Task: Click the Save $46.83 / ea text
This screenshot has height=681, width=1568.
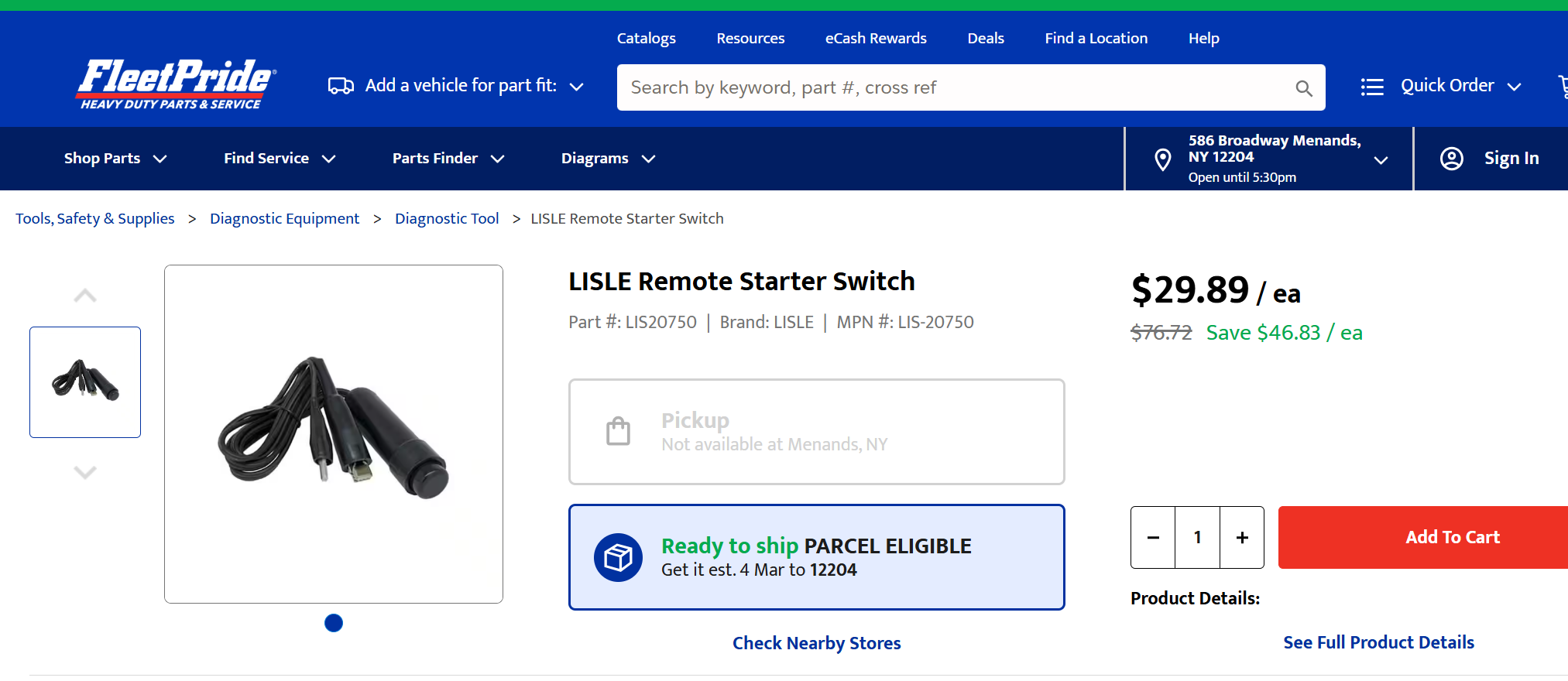Action: click(x=1285, y=333)
